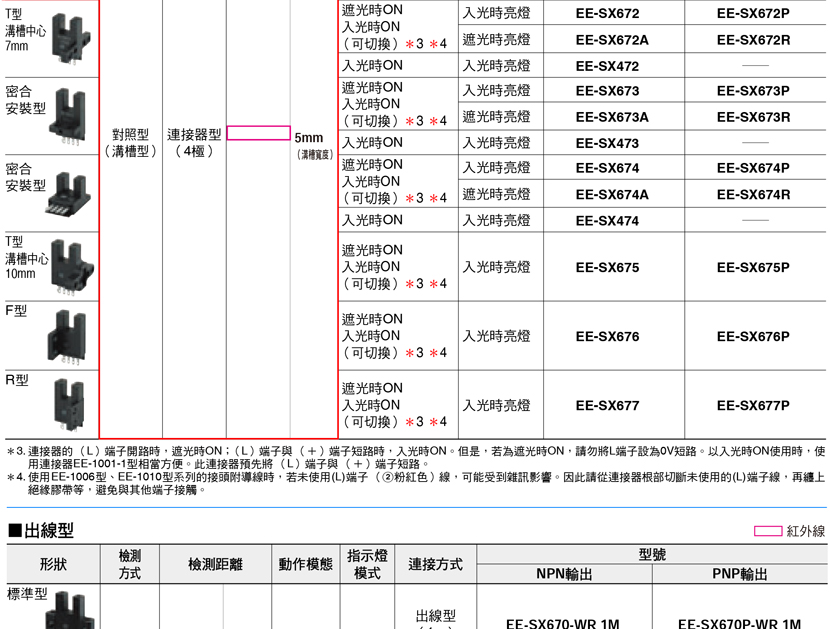Click 遮光時亮燈 in the EE-SX673A row

(497, 116)
